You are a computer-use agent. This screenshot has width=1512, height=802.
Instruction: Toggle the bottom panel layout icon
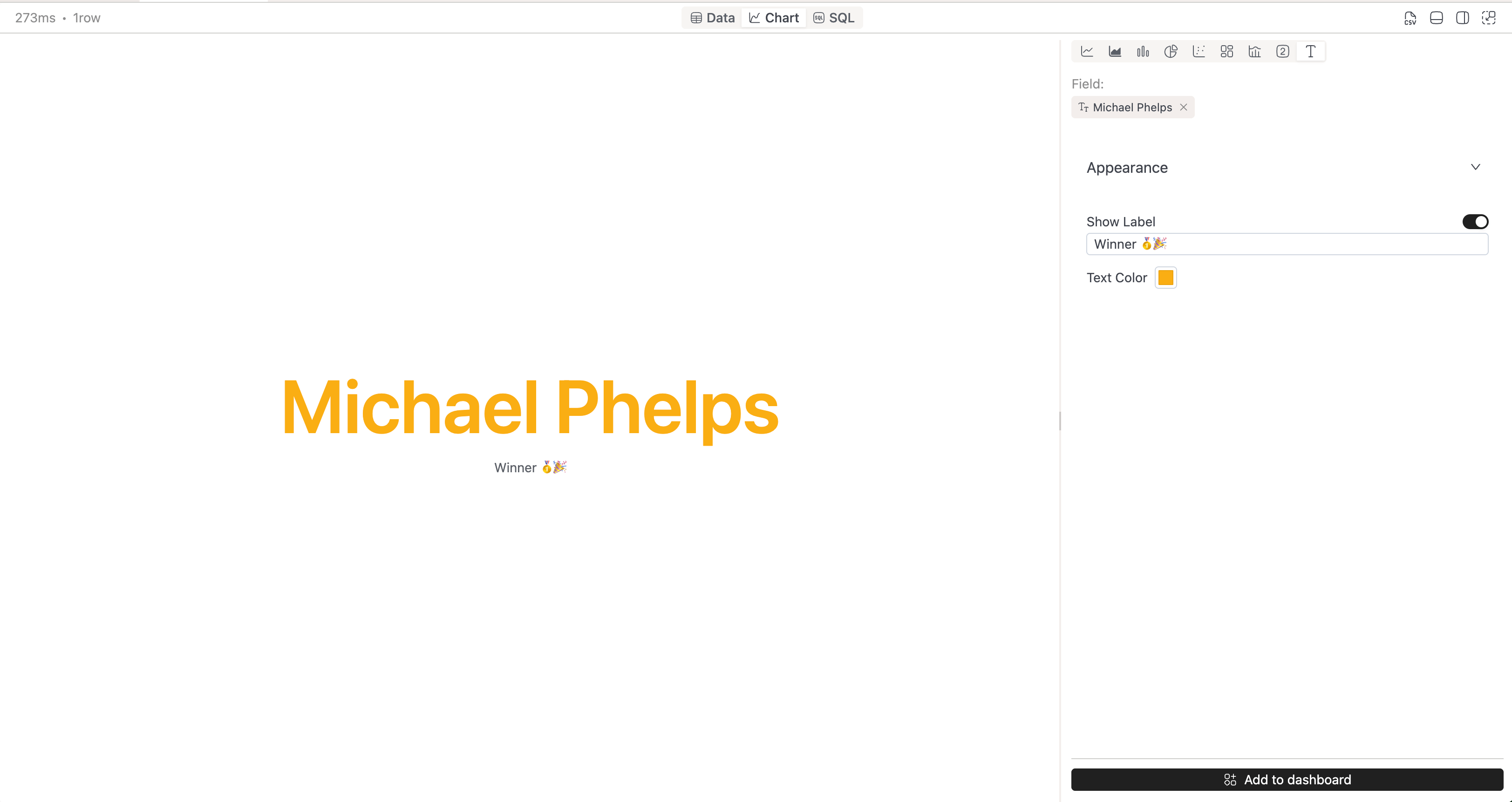point(1436,18)
